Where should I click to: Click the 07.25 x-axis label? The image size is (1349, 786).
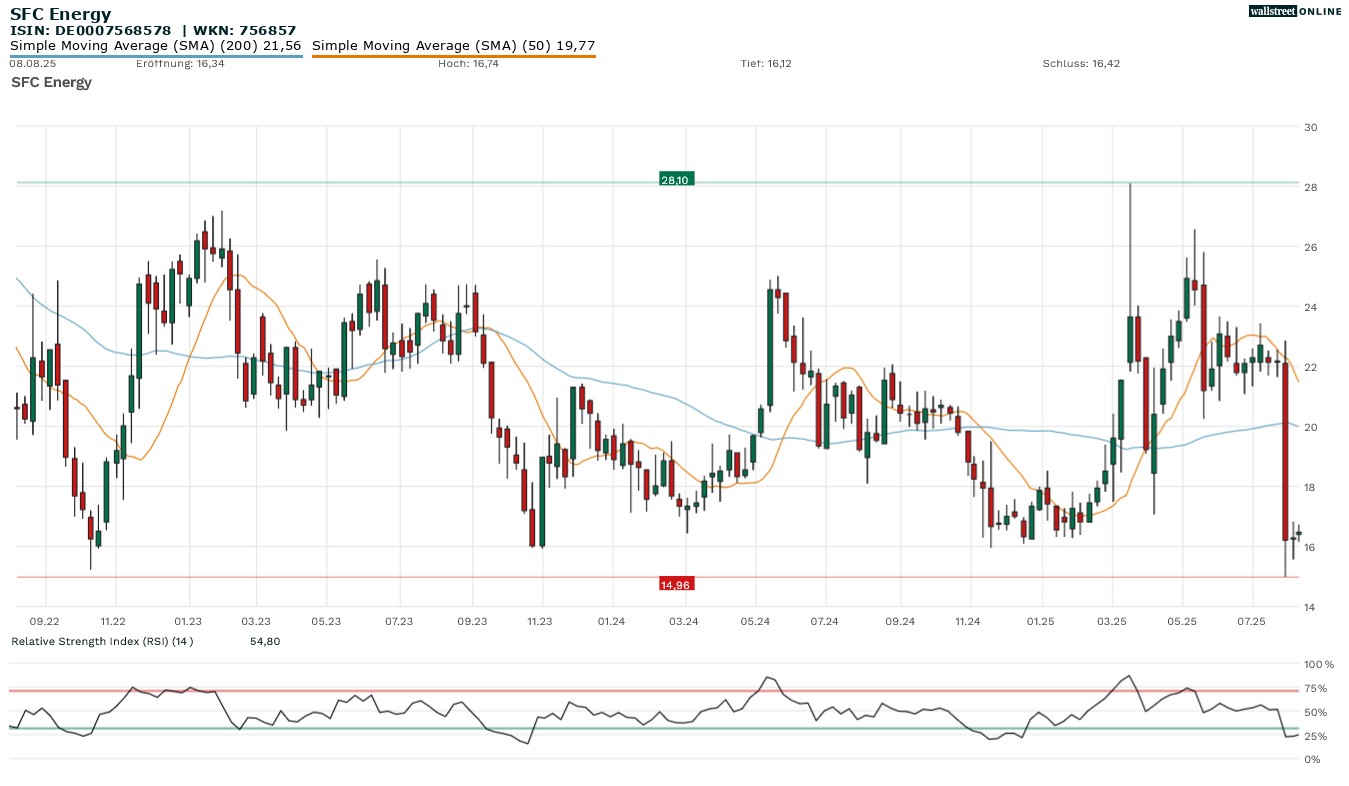tap(1252, 621)
